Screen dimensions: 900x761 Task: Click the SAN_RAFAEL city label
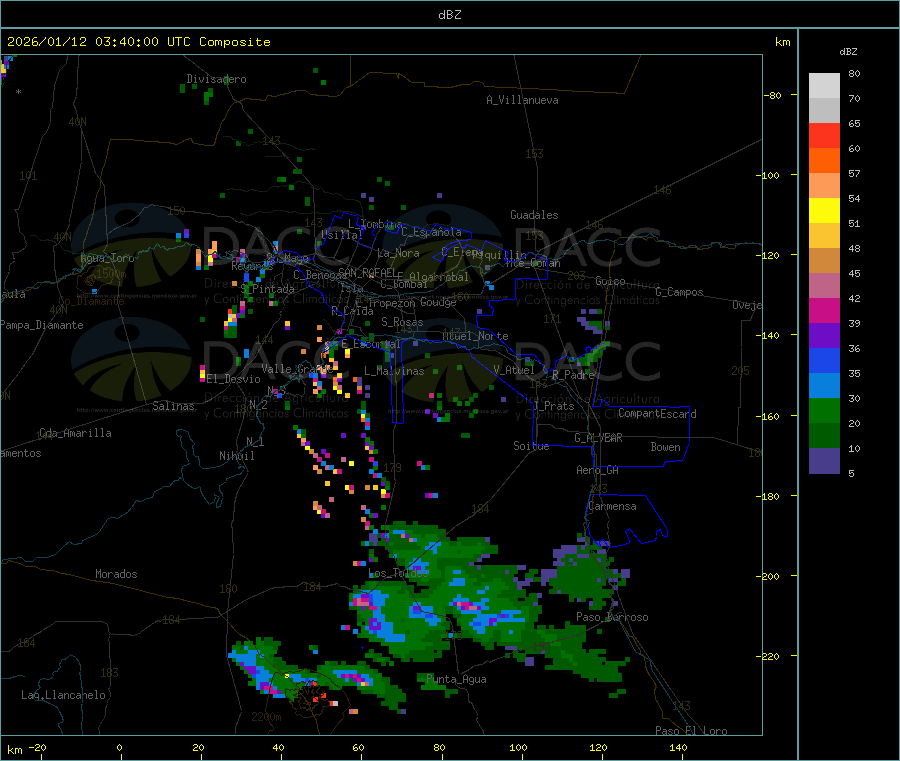click(x=367, y=272)
